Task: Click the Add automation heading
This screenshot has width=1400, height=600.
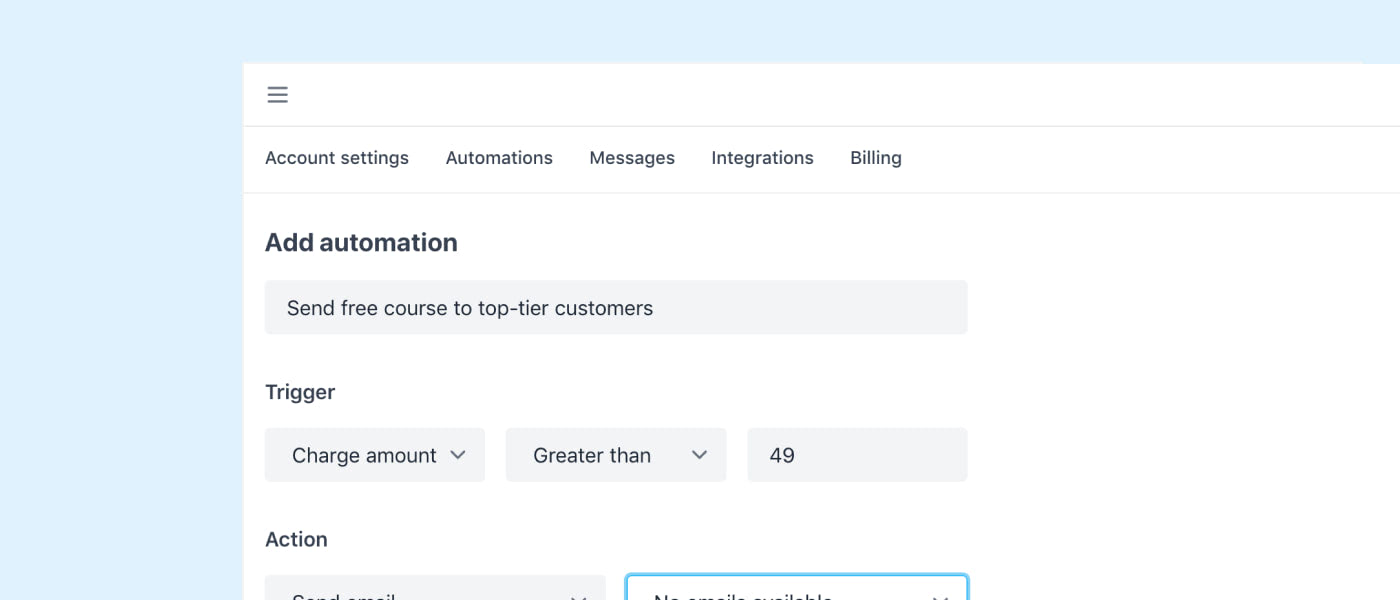Action: tap(361, 243)
